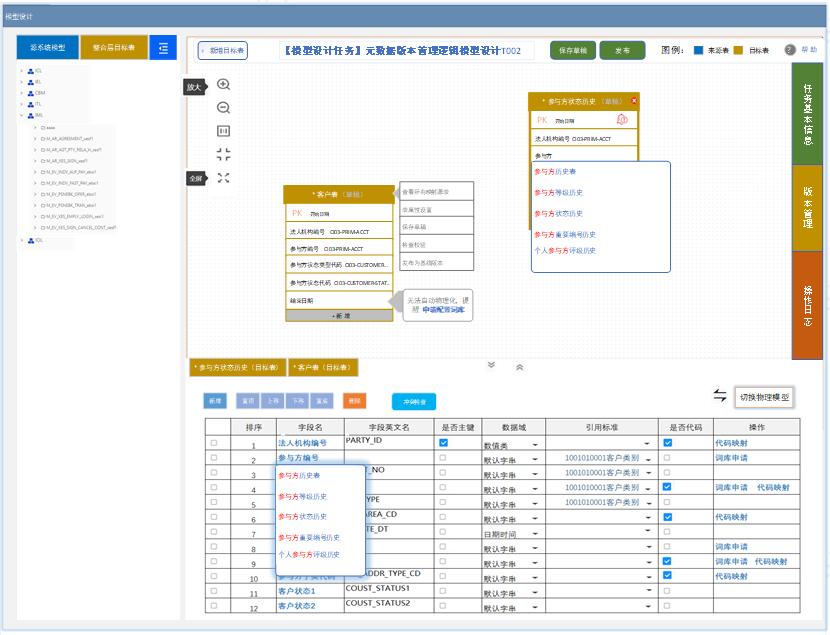Collapse the left sidebar with the blue indent icon

click(163, 47)
